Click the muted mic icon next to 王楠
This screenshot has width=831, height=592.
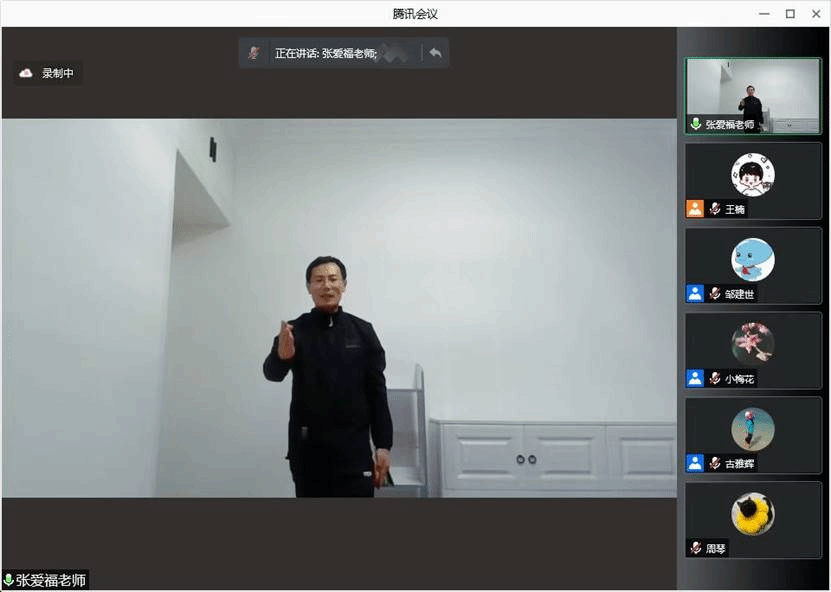(x=715, y=209)
